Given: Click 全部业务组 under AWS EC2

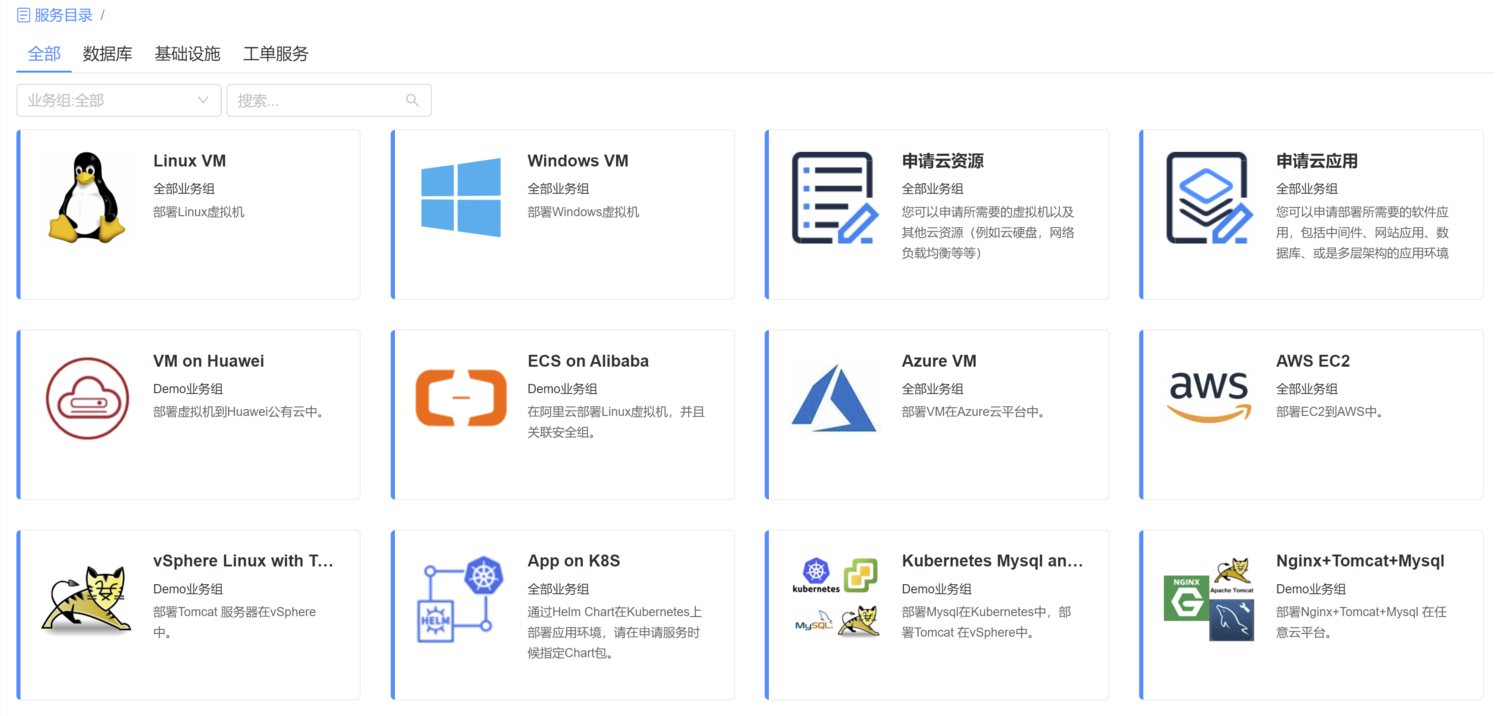Looking at the screenshot, I should [x=1306, y=388].
